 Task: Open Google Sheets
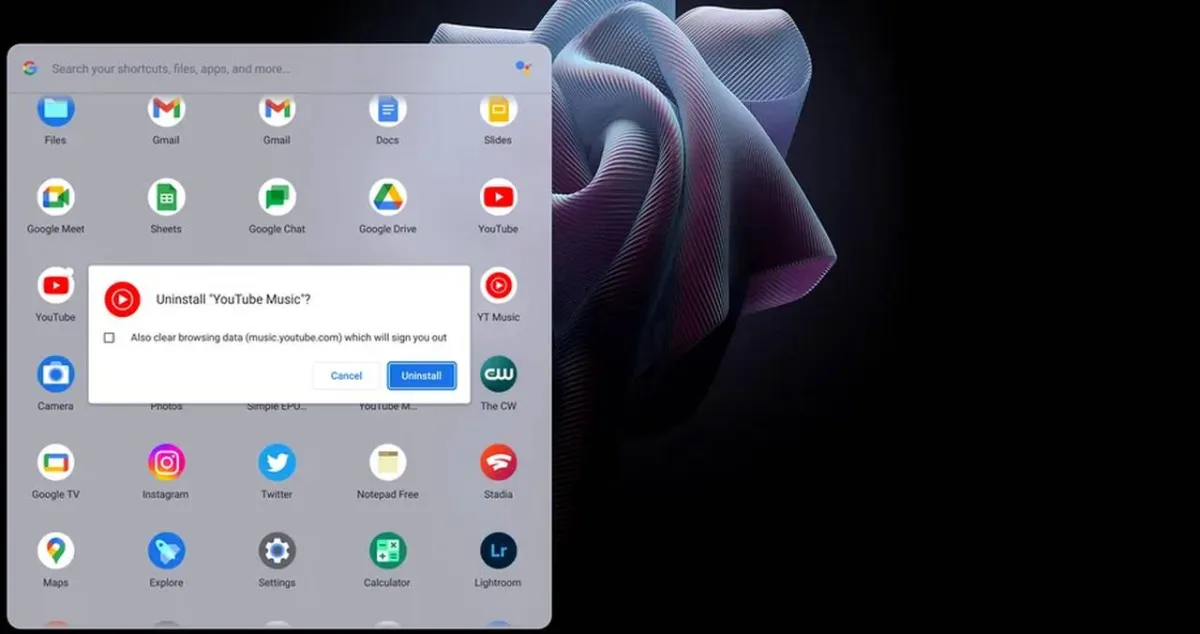[166, 197]
